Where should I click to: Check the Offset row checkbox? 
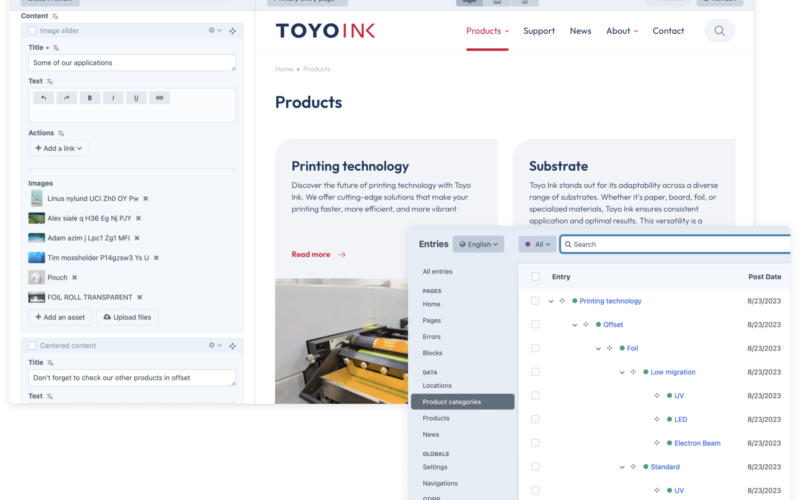tap(535, 324)
